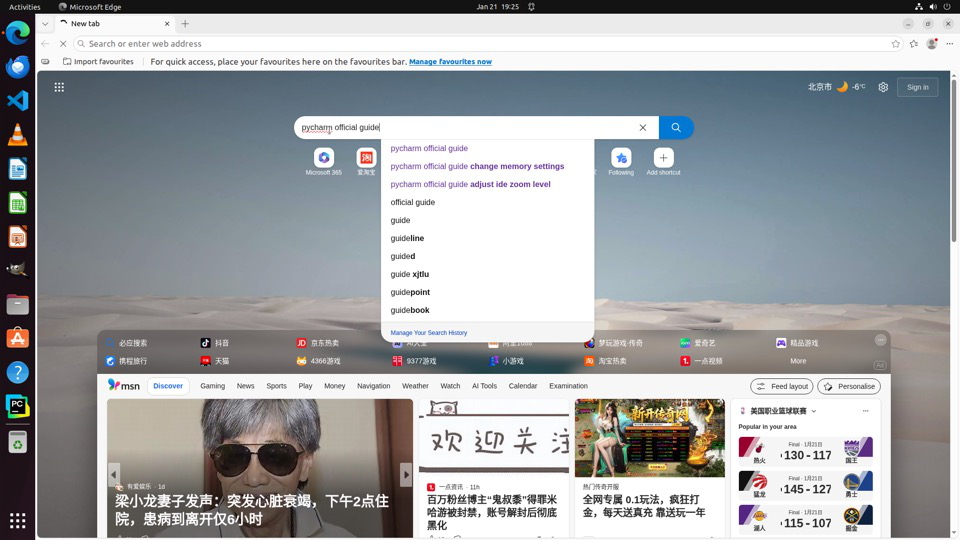
Task: Click the blue search magnifier button
Action: point(676,127)
